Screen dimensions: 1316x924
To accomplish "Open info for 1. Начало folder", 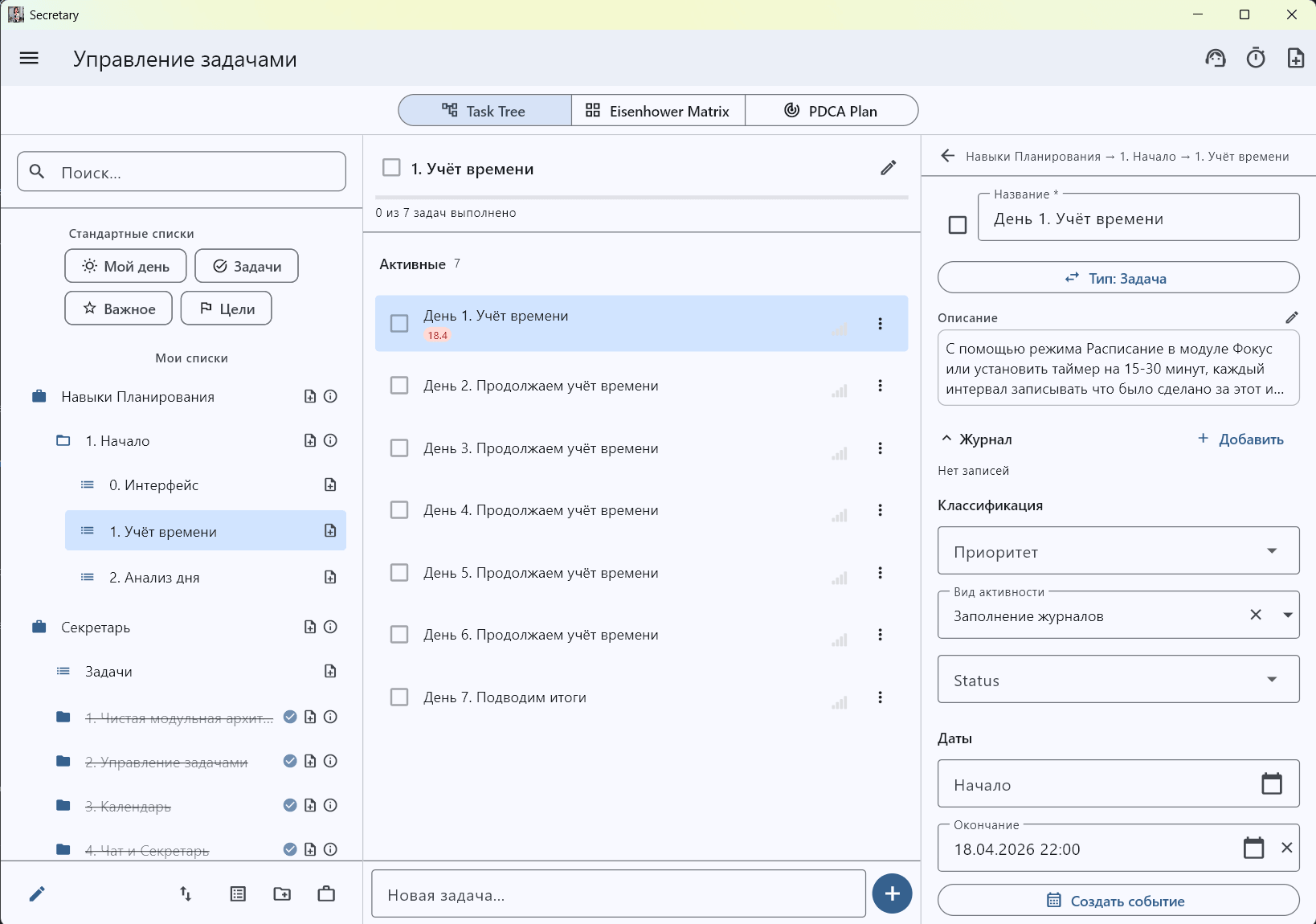I will [330, 440].
